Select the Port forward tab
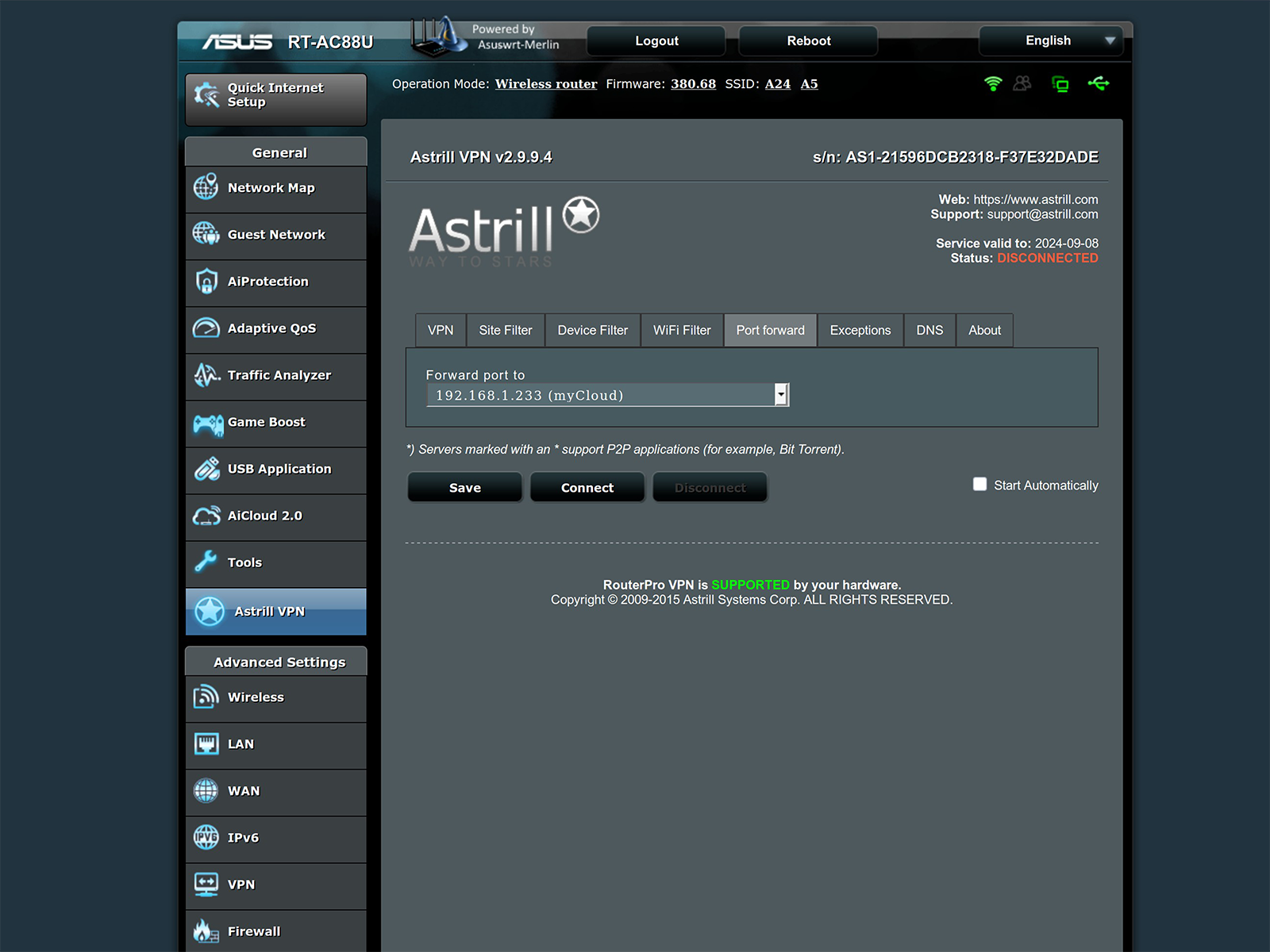This screenshot has width=1270, height=952. (x=771, y=330)
